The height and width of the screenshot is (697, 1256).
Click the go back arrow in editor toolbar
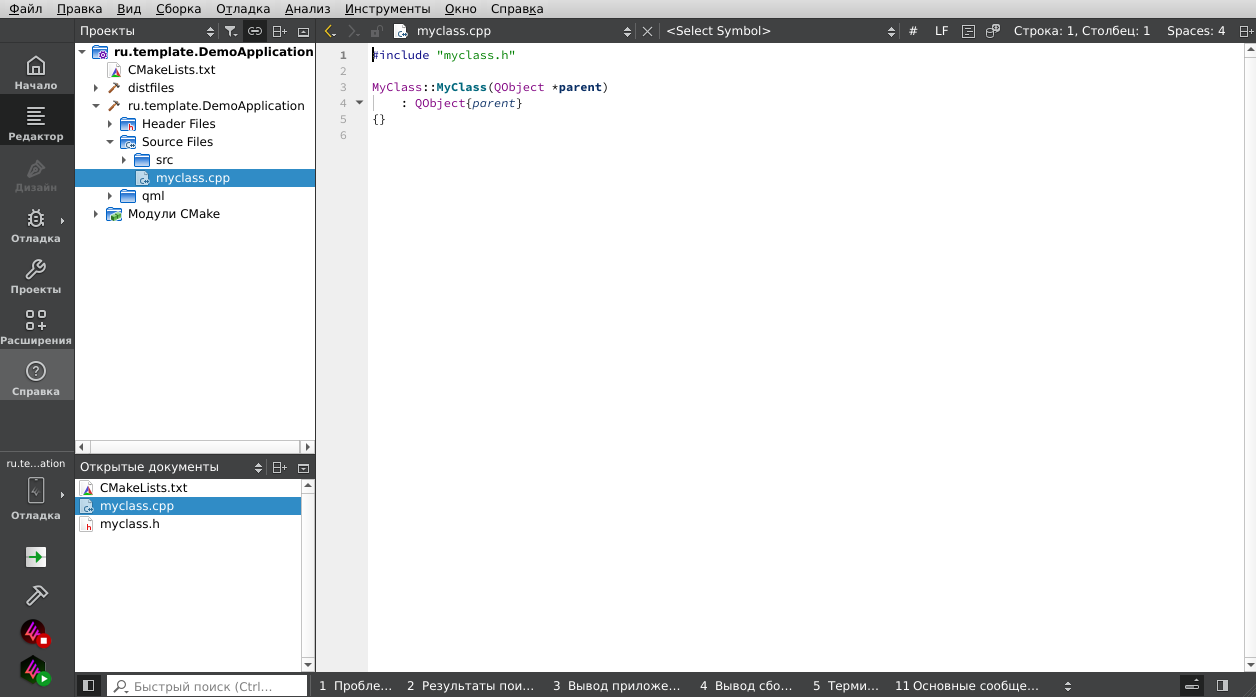pos(330,31)
